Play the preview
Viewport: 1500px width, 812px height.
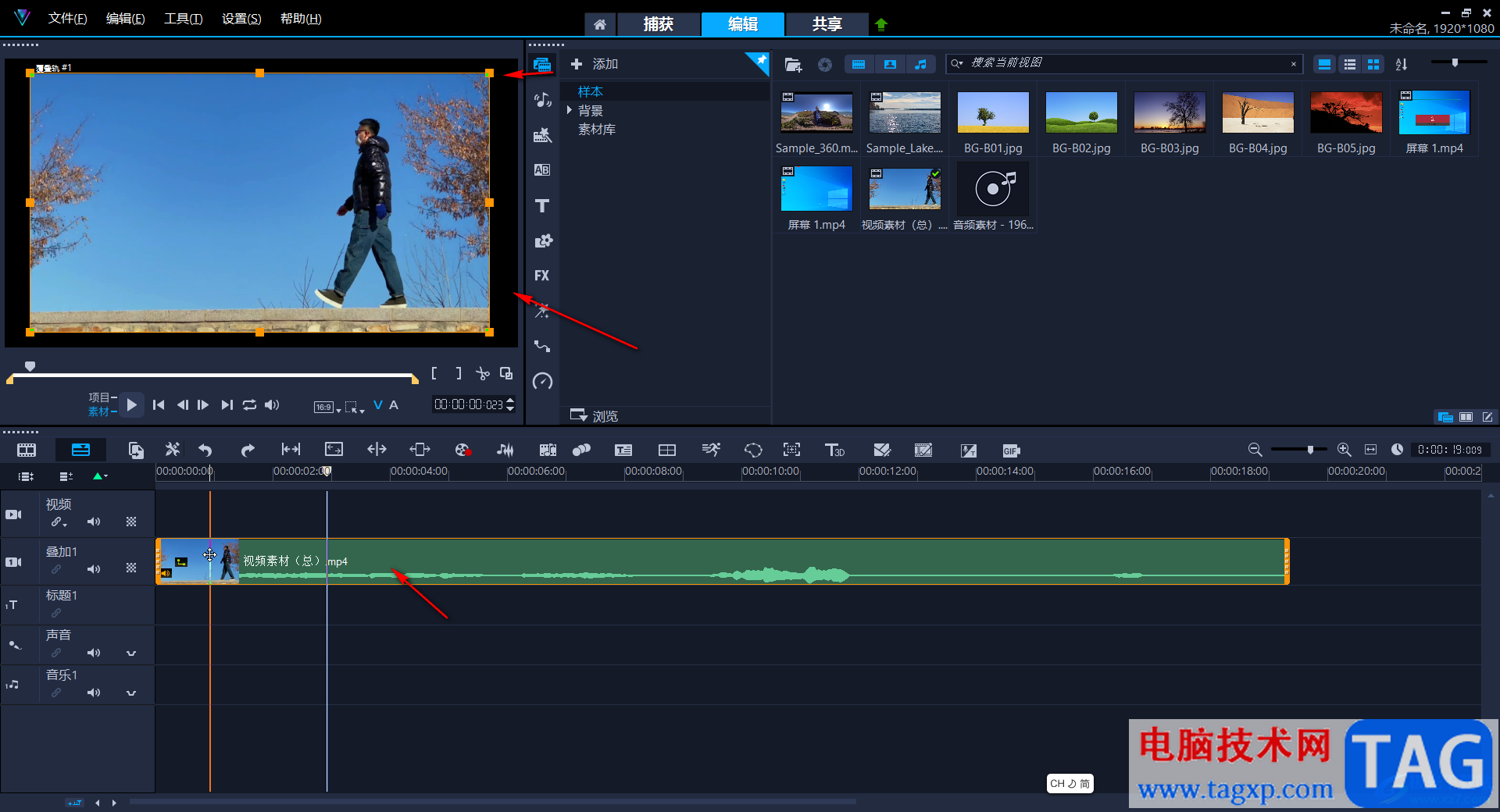(132, 404)
